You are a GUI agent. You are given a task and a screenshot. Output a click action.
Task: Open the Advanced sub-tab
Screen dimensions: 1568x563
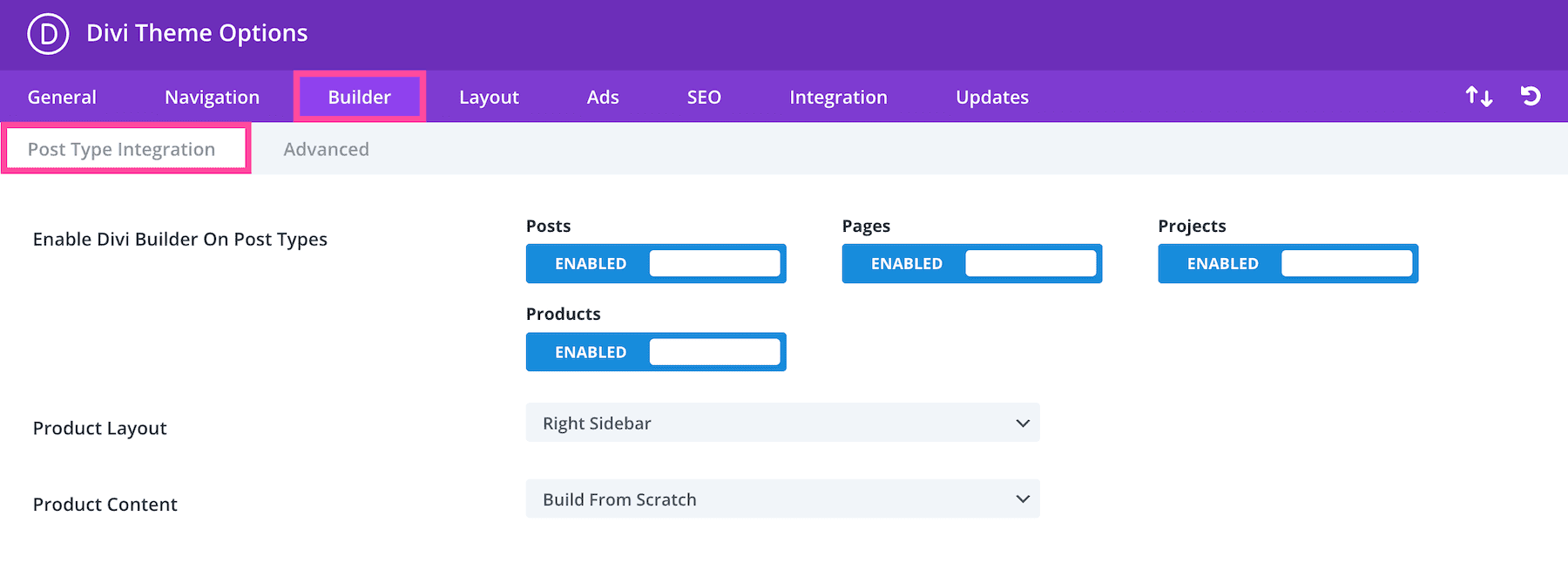point(326,149)
